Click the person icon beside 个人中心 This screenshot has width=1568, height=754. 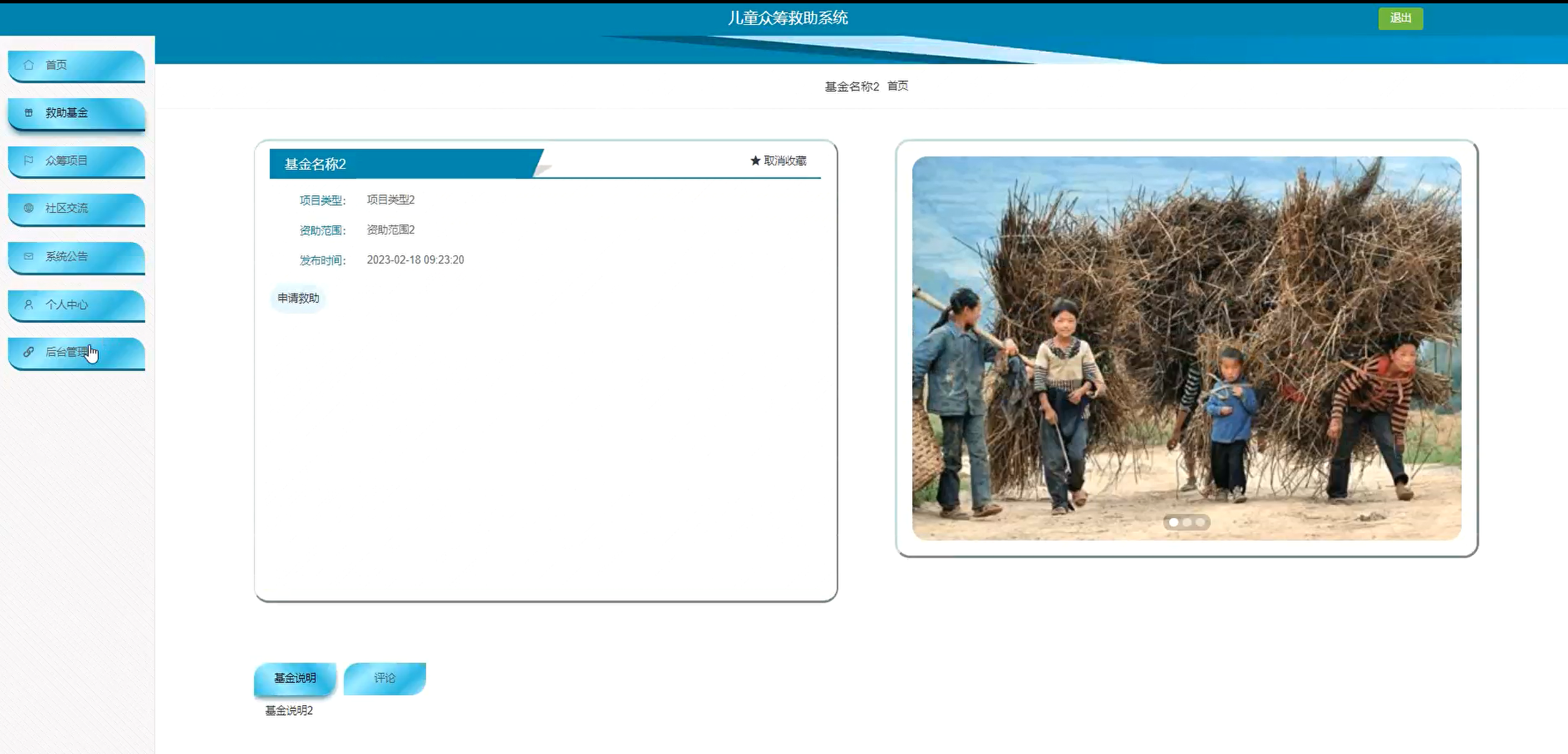pos(28,304)
